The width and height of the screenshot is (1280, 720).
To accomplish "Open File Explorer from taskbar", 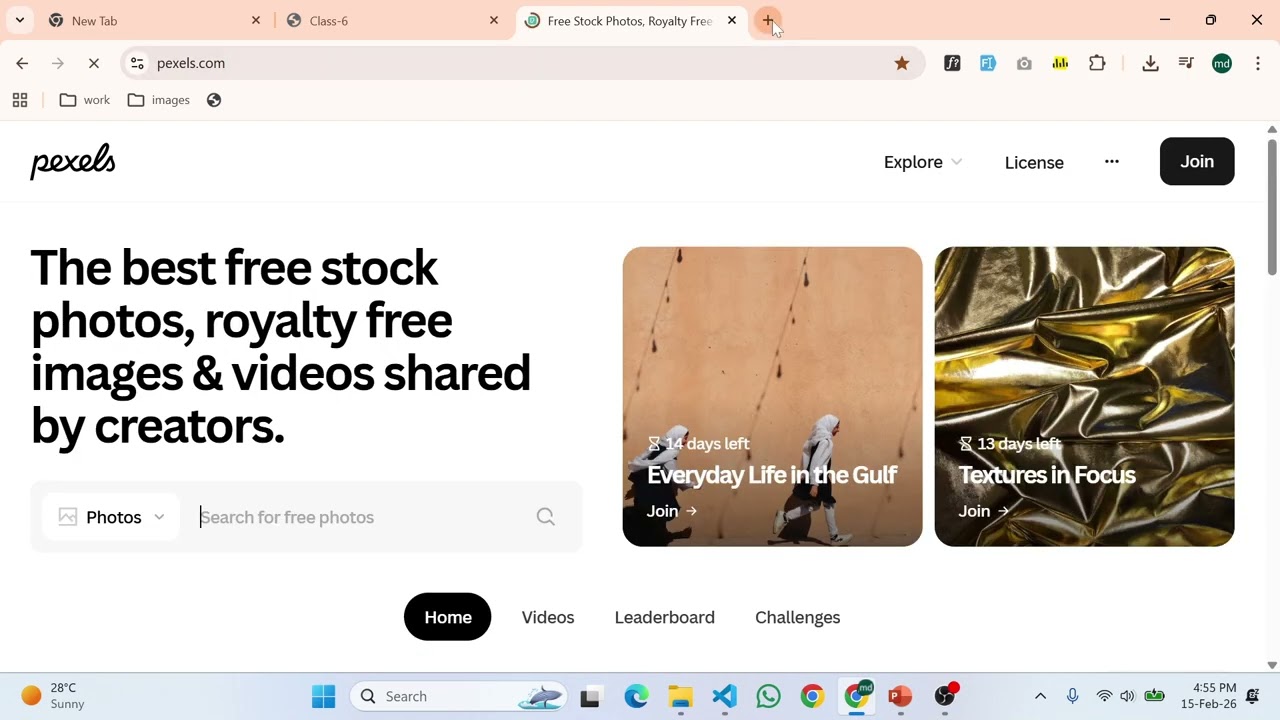I will [680, 696].
